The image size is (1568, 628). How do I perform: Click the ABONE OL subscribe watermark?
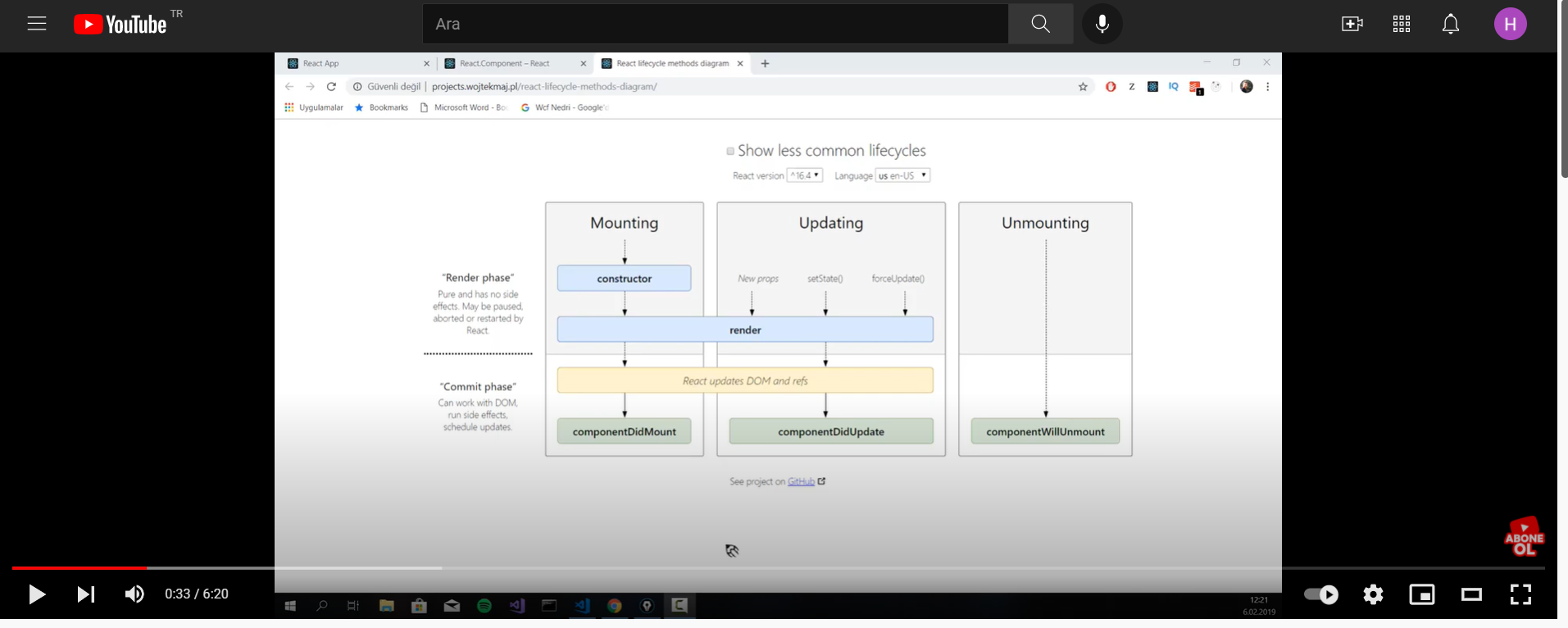pyautogui.click(x=1524, y=538)
